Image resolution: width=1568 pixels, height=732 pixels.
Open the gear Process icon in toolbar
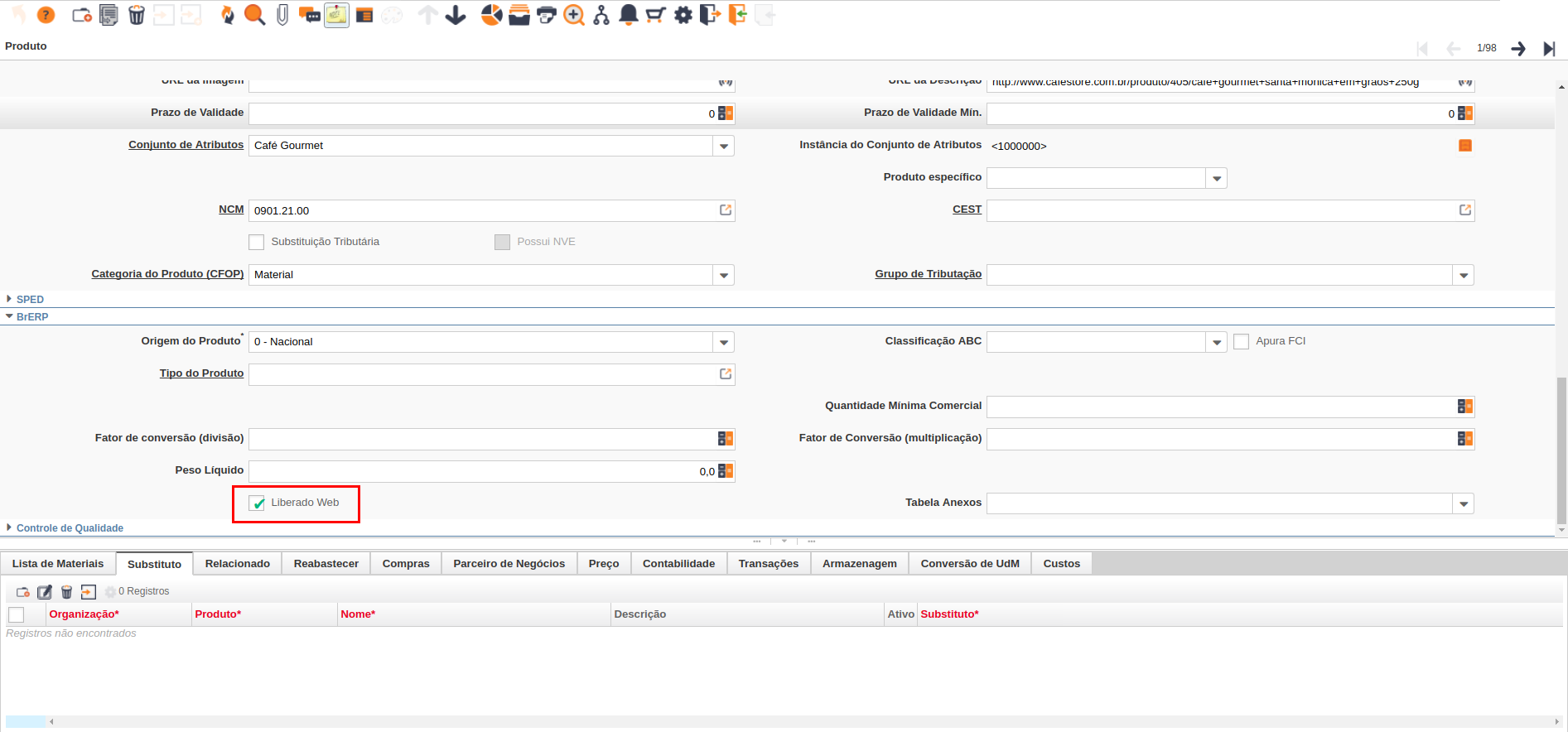pos(683,15)
